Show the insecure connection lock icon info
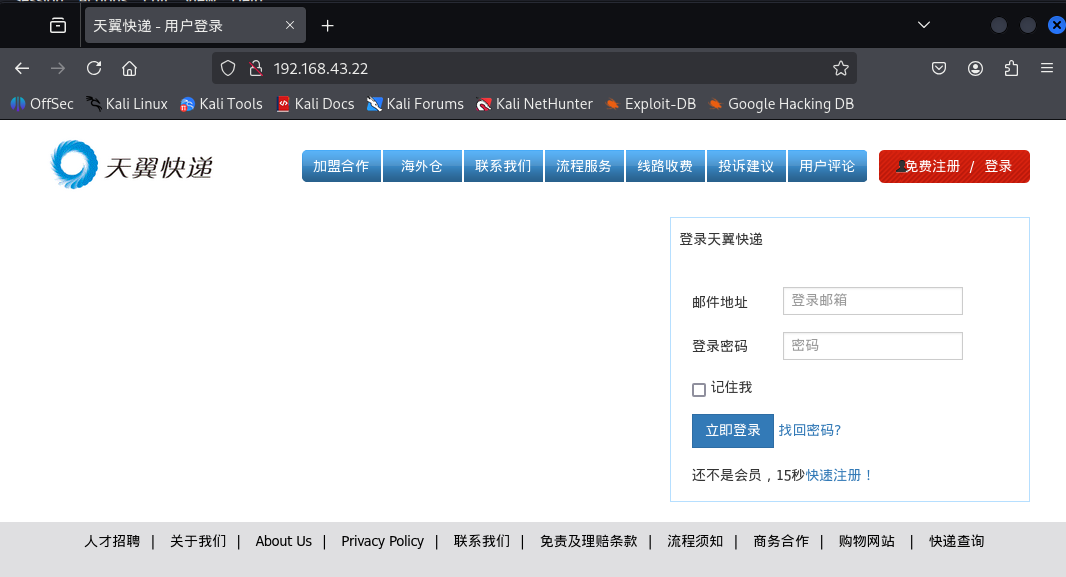1066x577 pixels. pyautogui.click(x=256, y=69)
